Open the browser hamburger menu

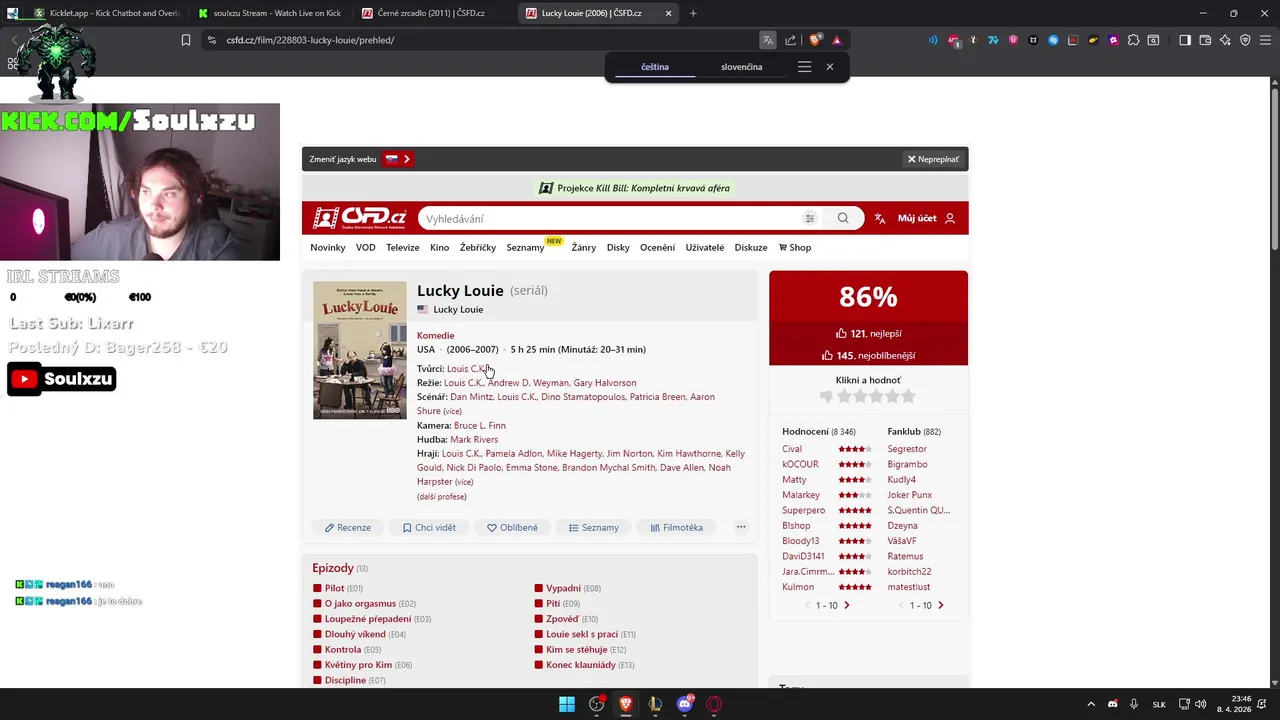click(x=1265, y=40)
